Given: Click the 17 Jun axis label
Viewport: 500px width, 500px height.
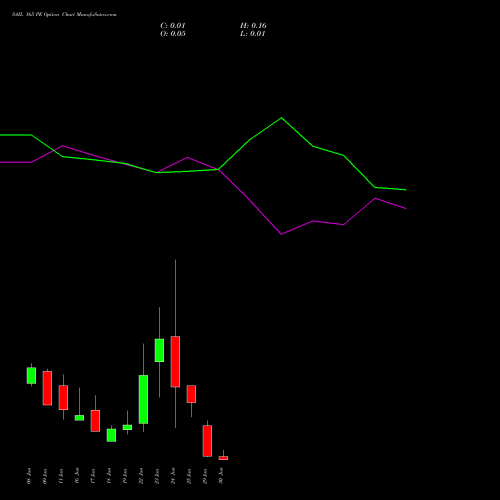Looking at the screenshot, I should coord(93,476).
